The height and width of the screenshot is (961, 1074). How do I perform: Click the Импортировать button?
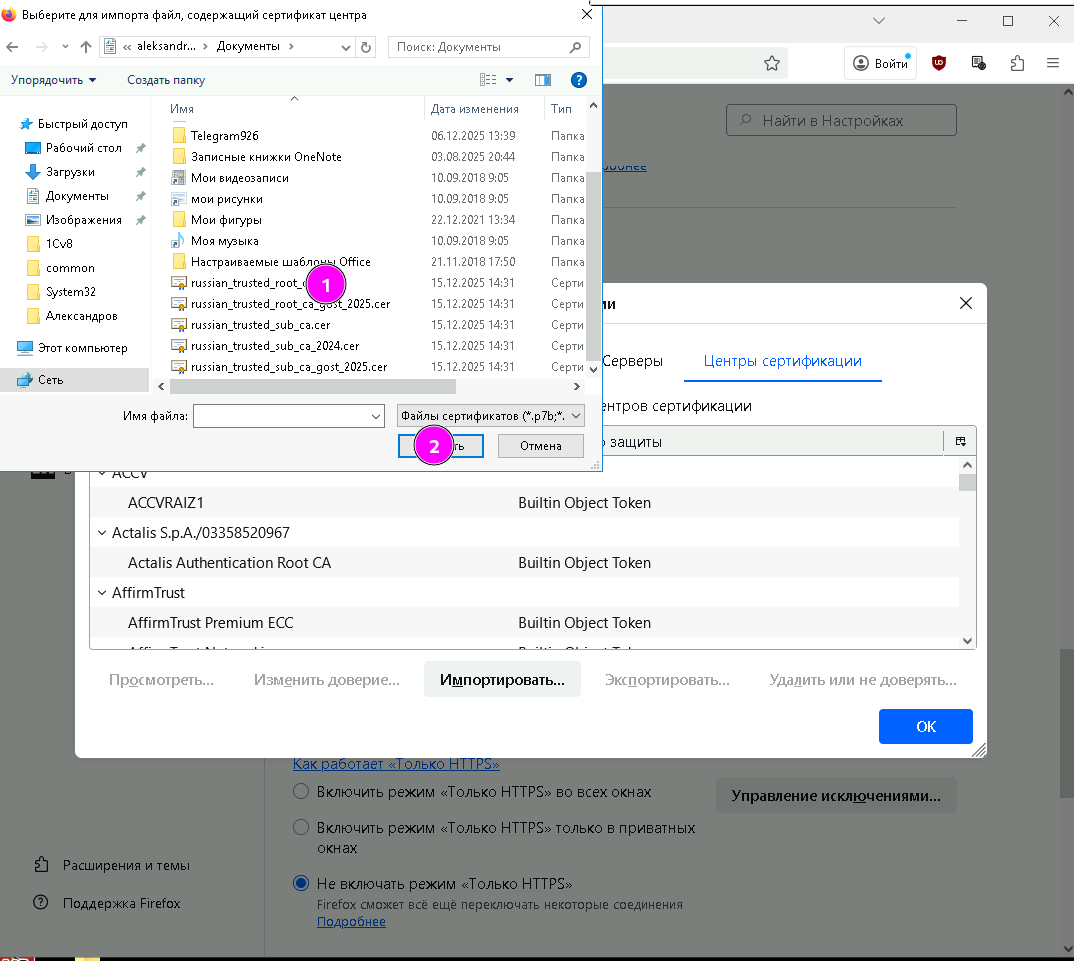(502, 680)
